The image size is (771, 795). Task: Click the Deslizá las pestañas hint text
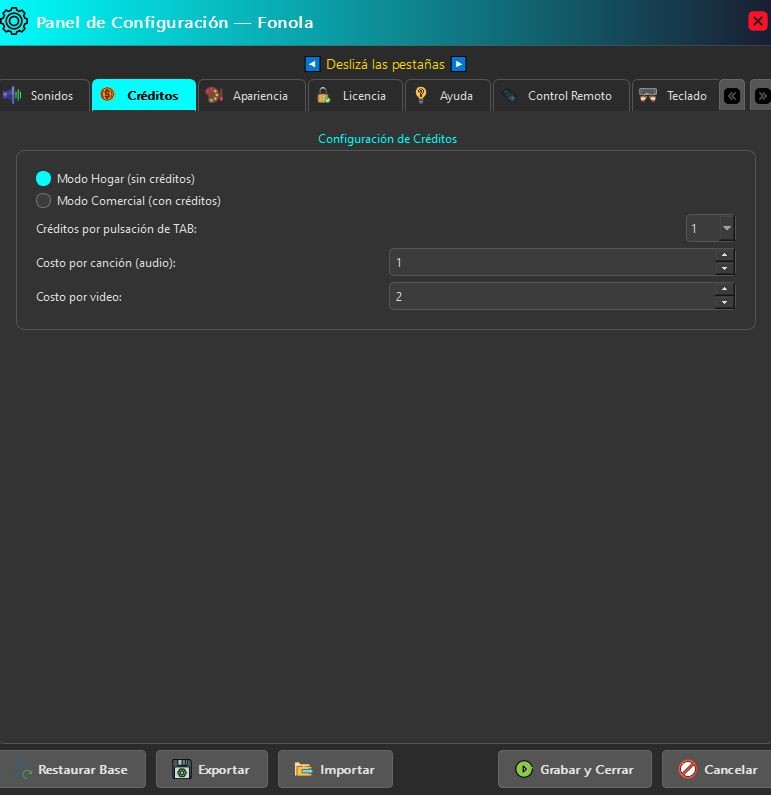click(x=385, y=64)
